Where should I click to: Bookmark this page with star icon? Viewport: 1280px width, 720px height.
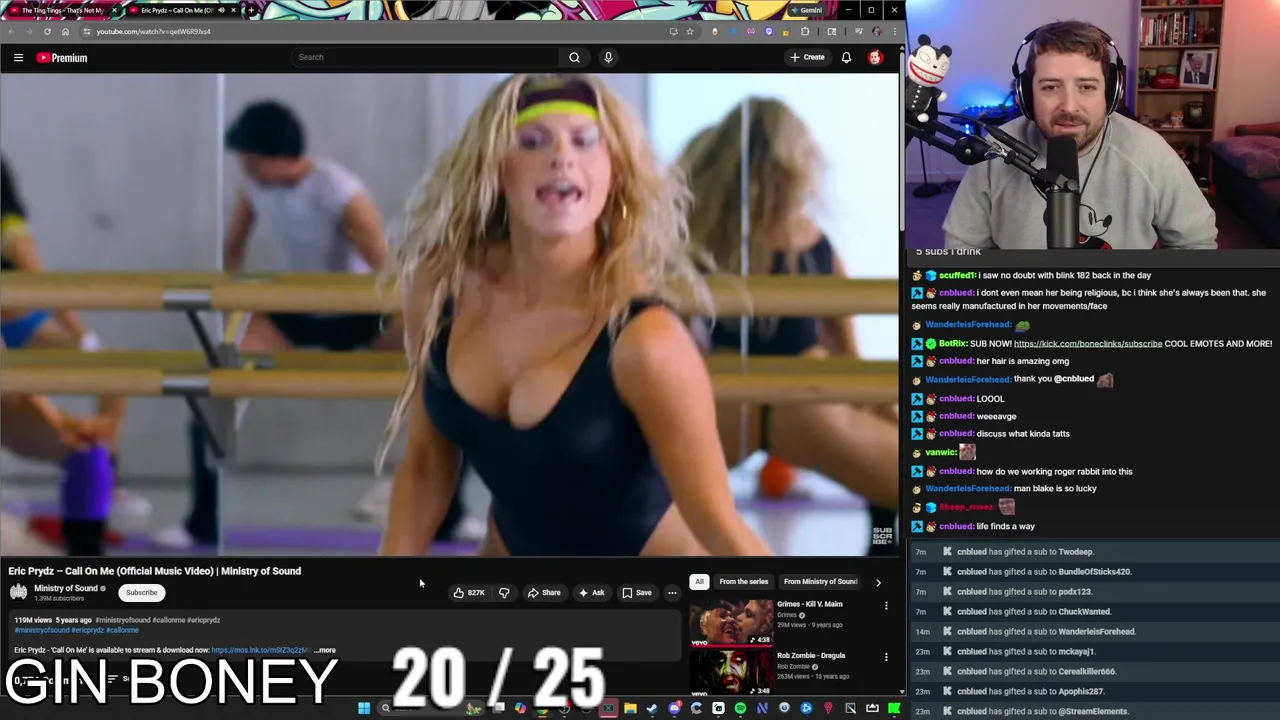click(x=689, y=31)
